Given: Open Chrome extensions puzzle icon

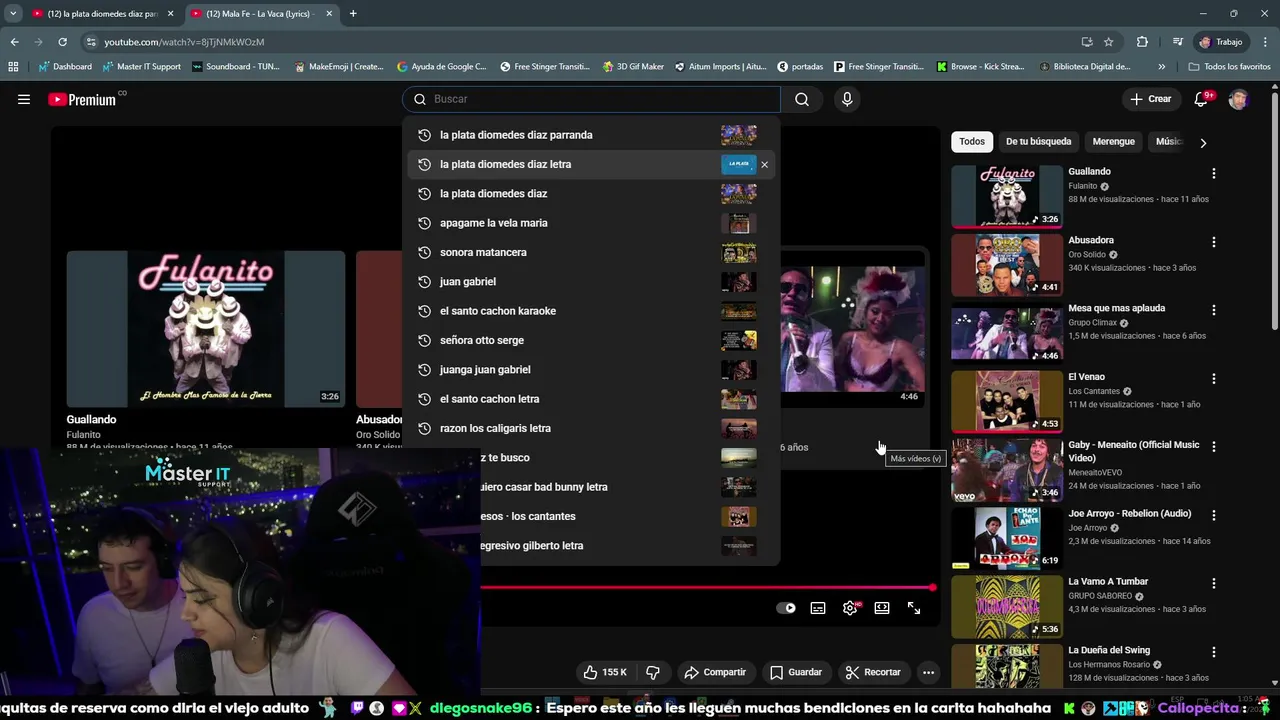Looking at the screenshot, I should click(x=1142, y=42).
